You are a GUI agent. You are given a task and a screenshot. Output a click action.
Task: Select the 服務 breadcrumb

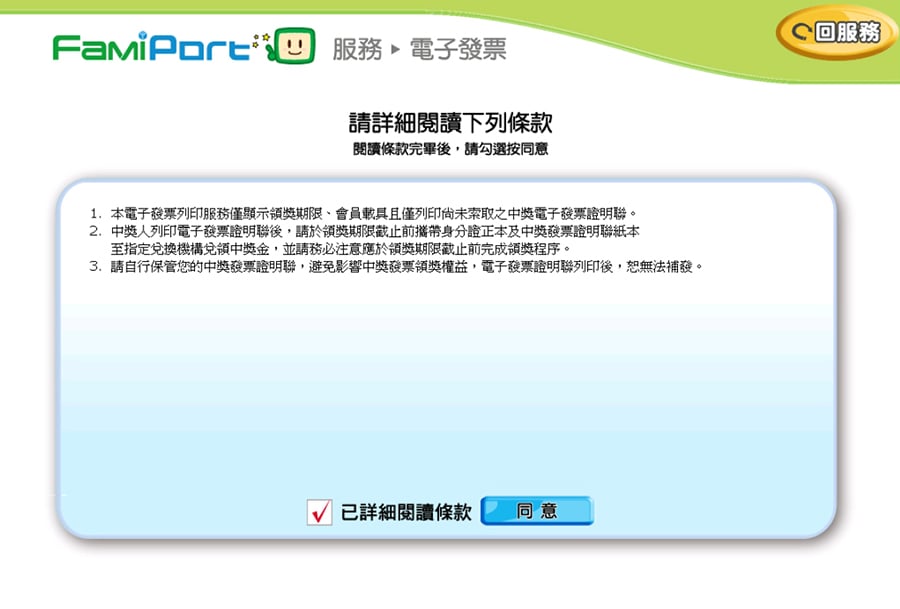(x=357, y=49)
